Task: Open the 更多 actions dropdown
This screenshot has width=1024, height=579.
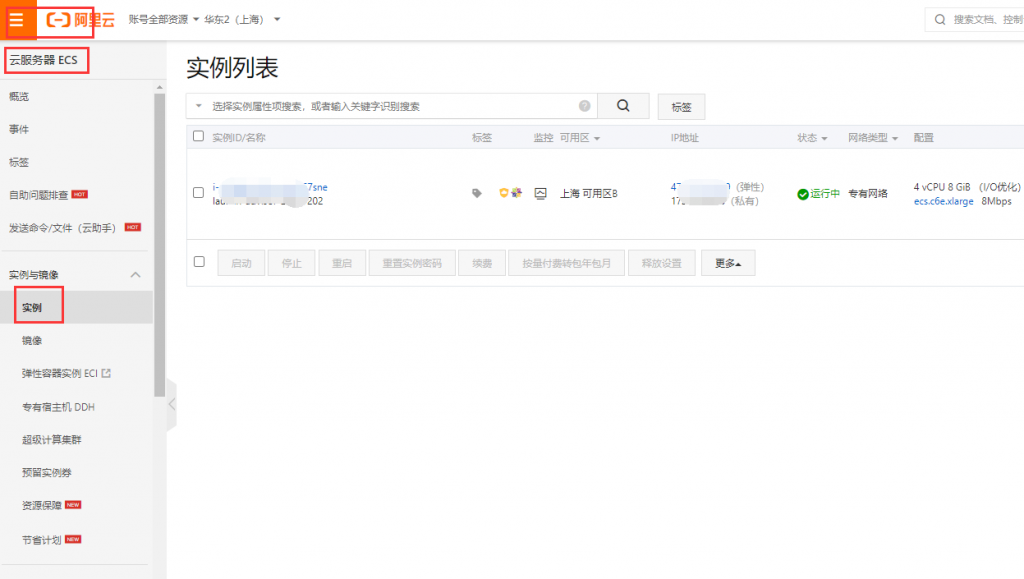Action: click(727, 264)
